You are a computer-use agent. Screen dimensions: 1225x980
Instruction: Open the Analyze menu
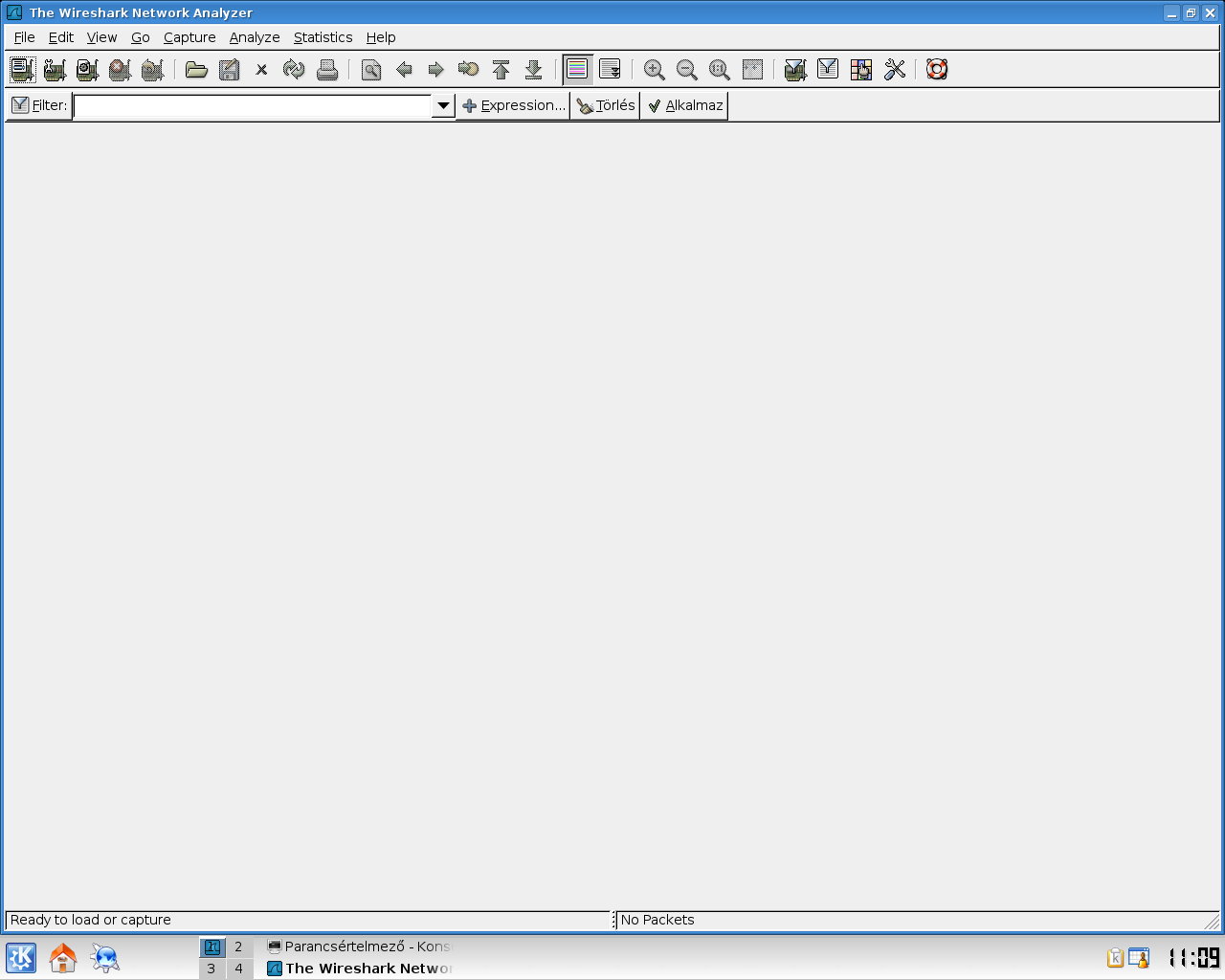click(x=255, y=37)
